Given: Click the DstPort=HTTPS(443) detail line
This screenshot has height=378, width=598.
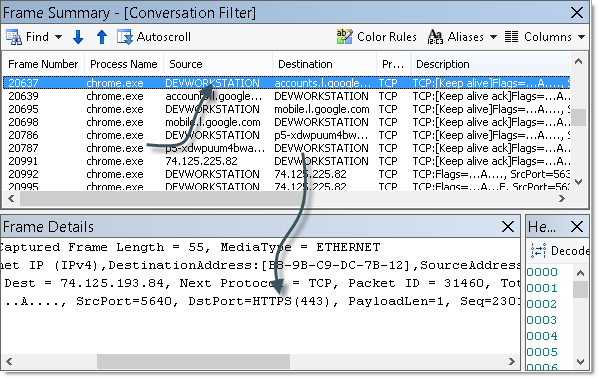Looking at the screenshot, I should (260, 301).
